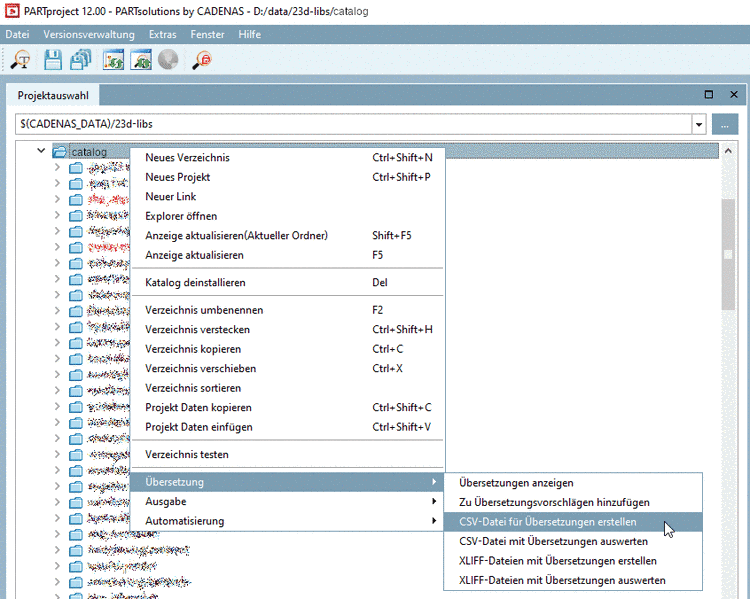Screen dimensions: 750x599
Task: Select the Neuer Link menu entry
Action: 288,197
